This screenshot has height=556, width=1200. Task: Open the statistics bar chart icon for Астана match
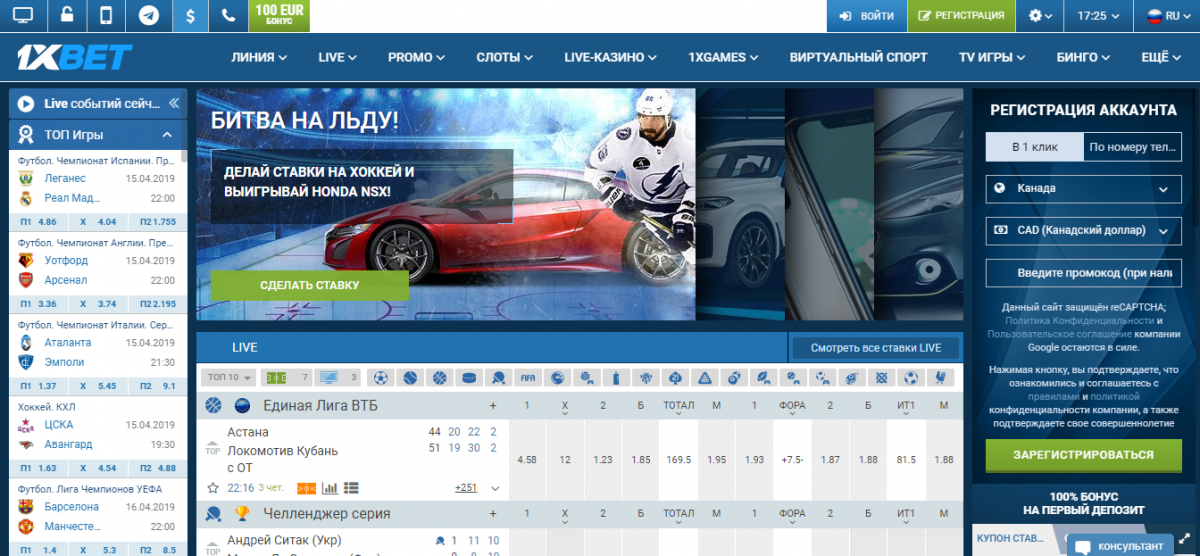331,488
